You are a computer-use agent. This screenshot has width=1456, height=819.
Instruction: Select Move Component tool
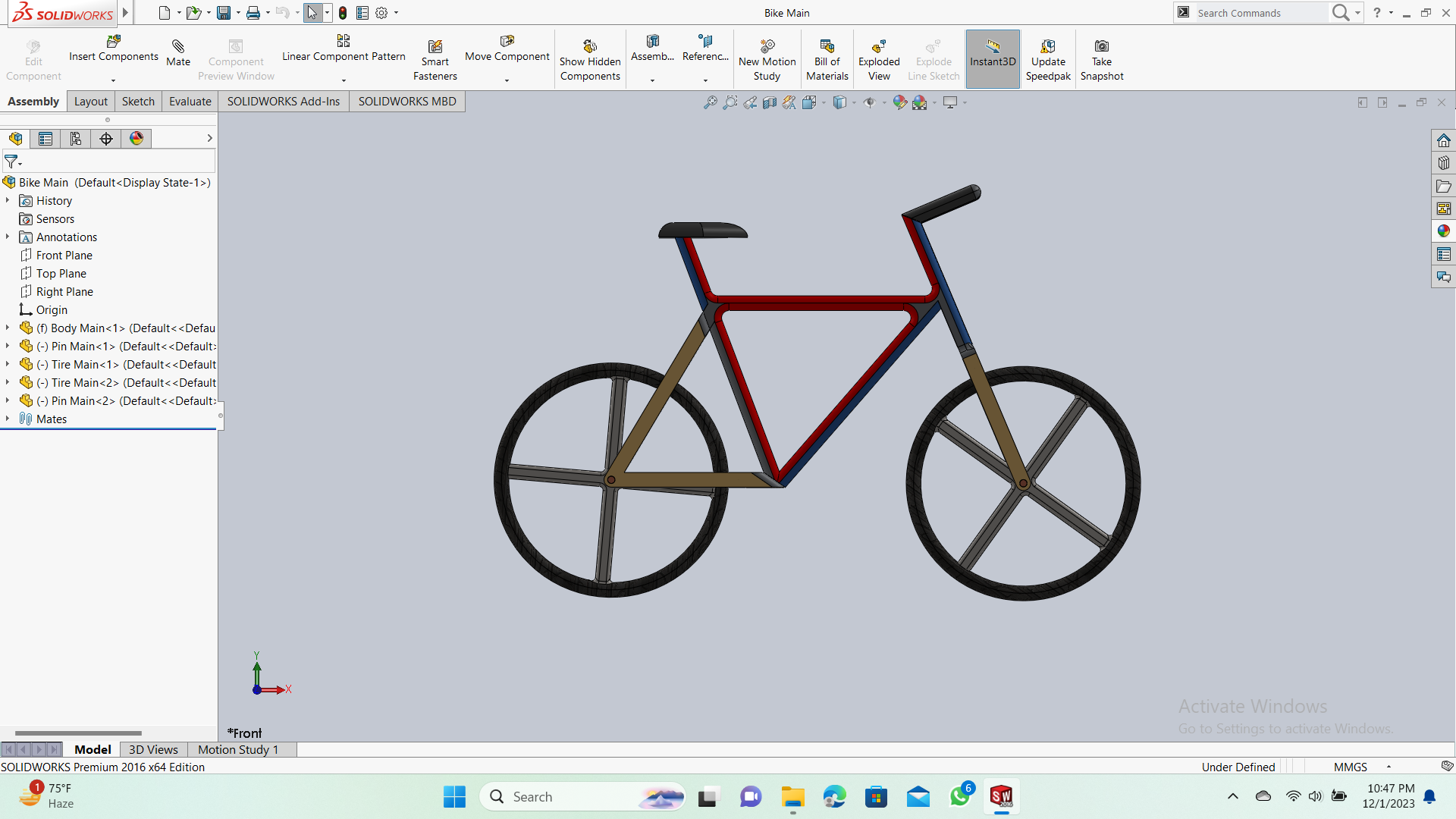tap(507, 49)
